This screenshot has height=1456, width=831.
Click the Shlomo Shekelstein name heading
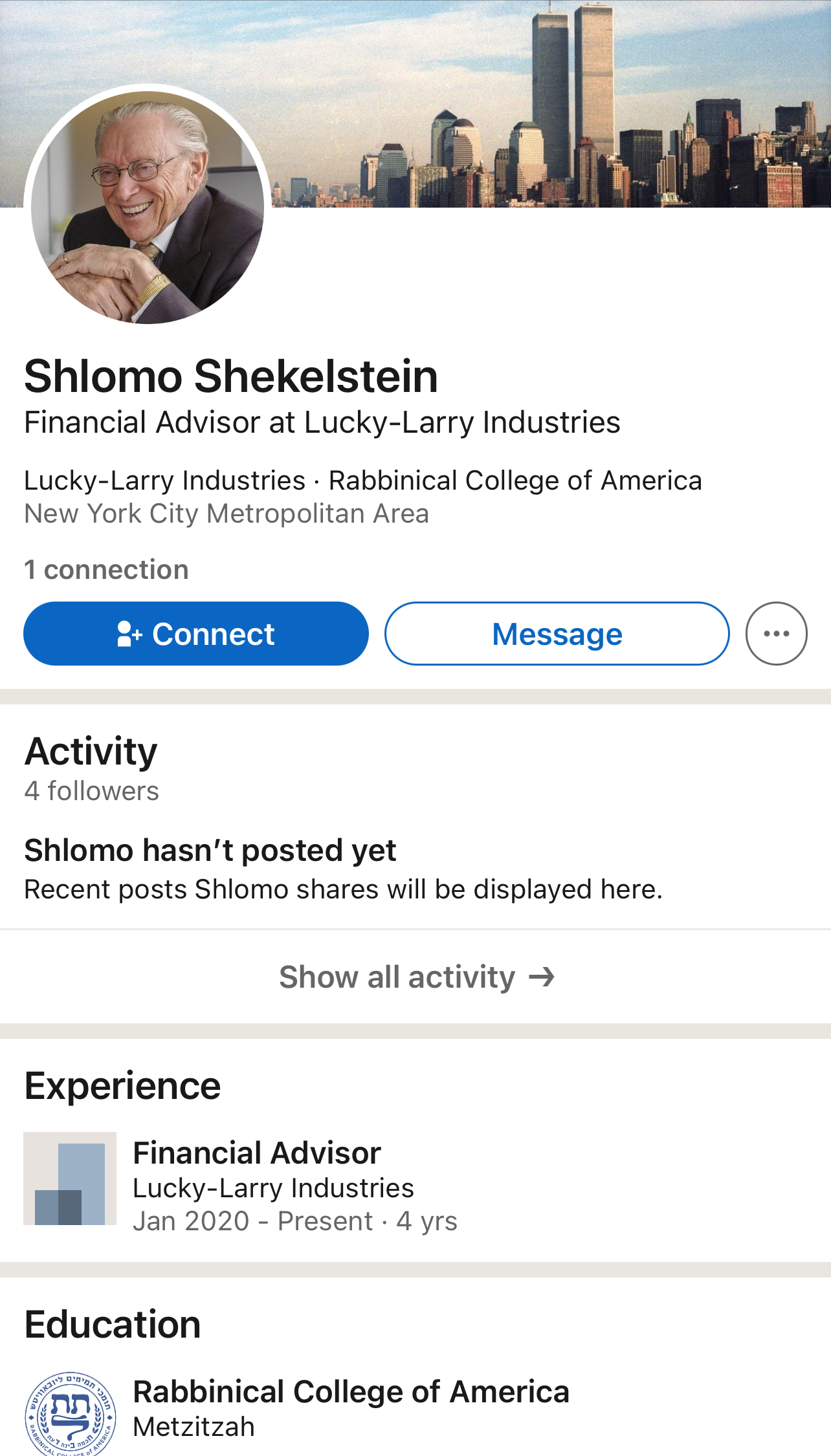point(231,376)
